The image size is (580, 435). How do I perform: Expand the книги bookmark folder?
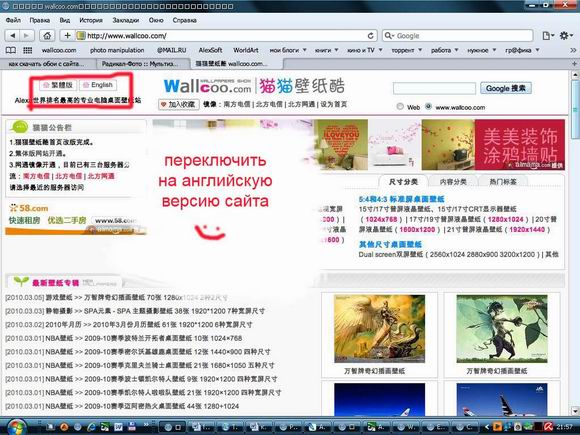tap(326, 50)
